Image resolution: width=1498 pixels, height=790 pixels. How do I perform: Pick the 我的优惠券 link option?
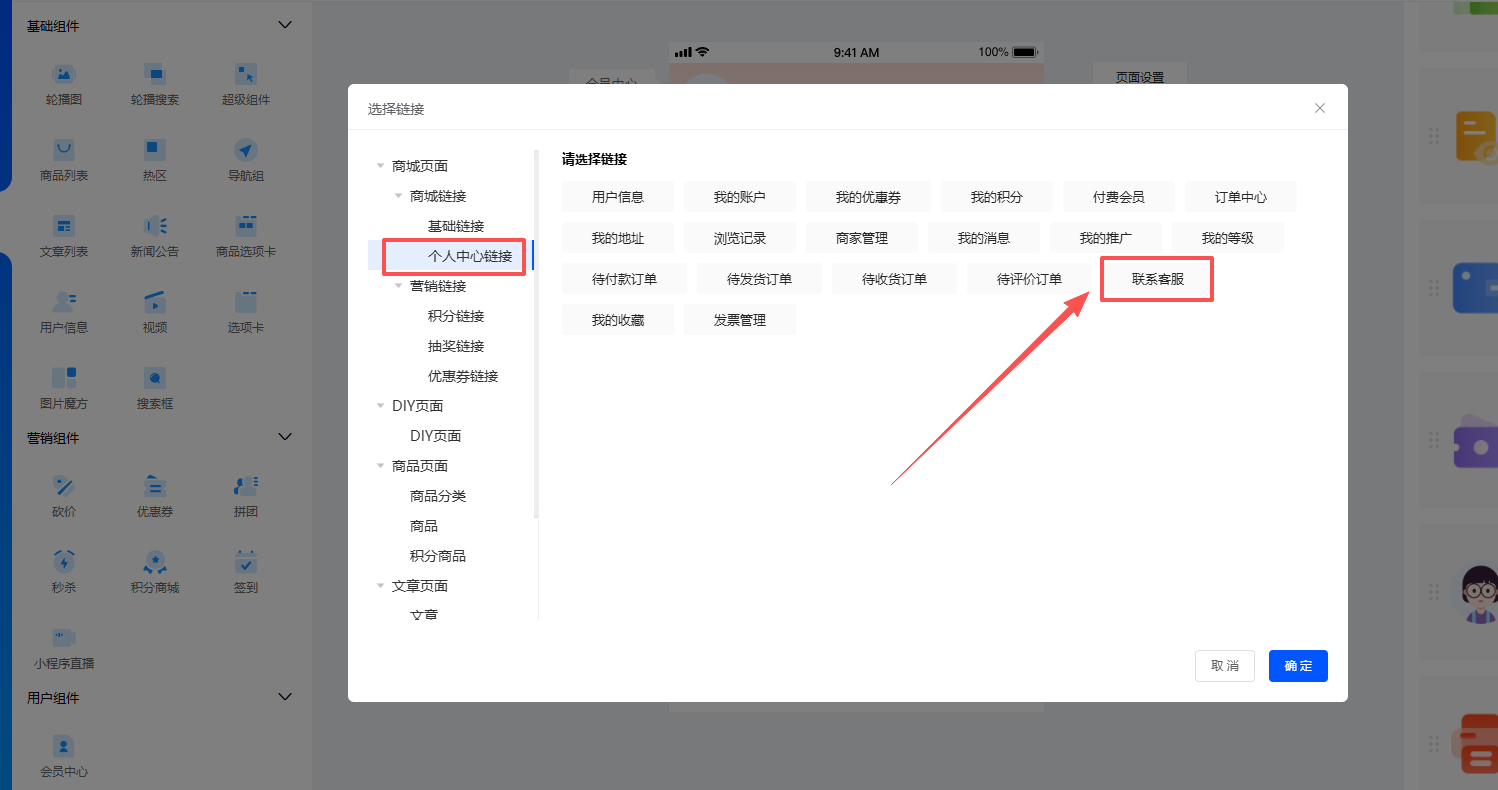pos(868,197)
